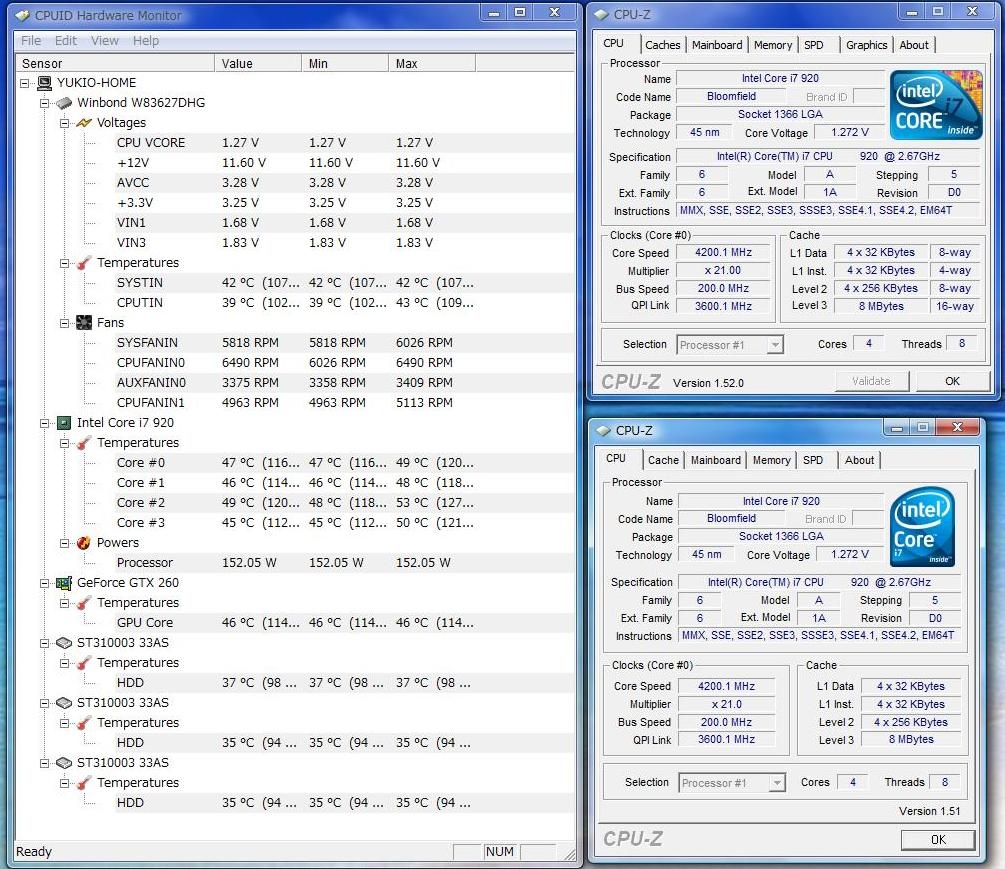Click the thermometer icon under Intel Core i7 Temperatures
Viewport: 1005px width, 869px height.
point(84,443)
